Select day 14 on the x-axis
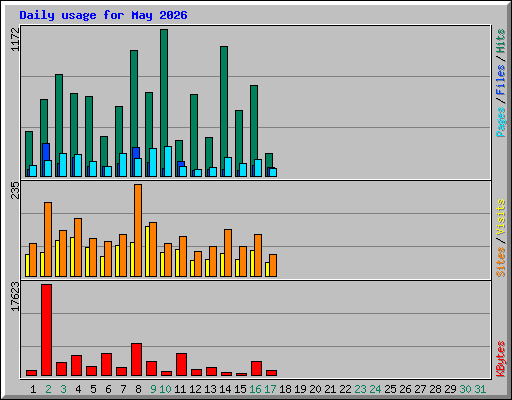The height and width of the screenshot is (400, 512). (225, 389)
